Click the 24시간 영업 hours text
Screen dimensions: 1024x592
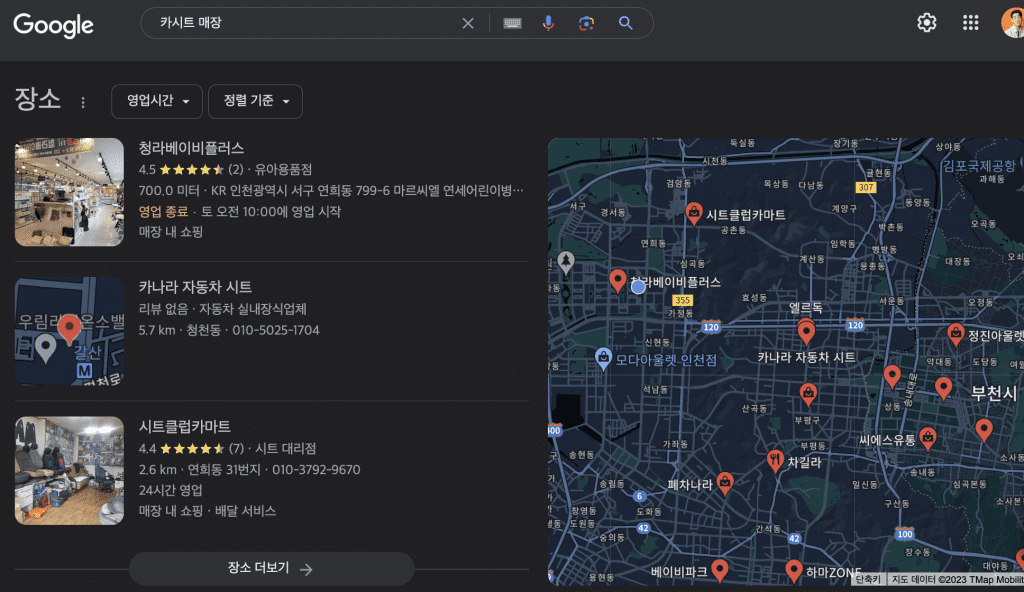pos(170,490)
